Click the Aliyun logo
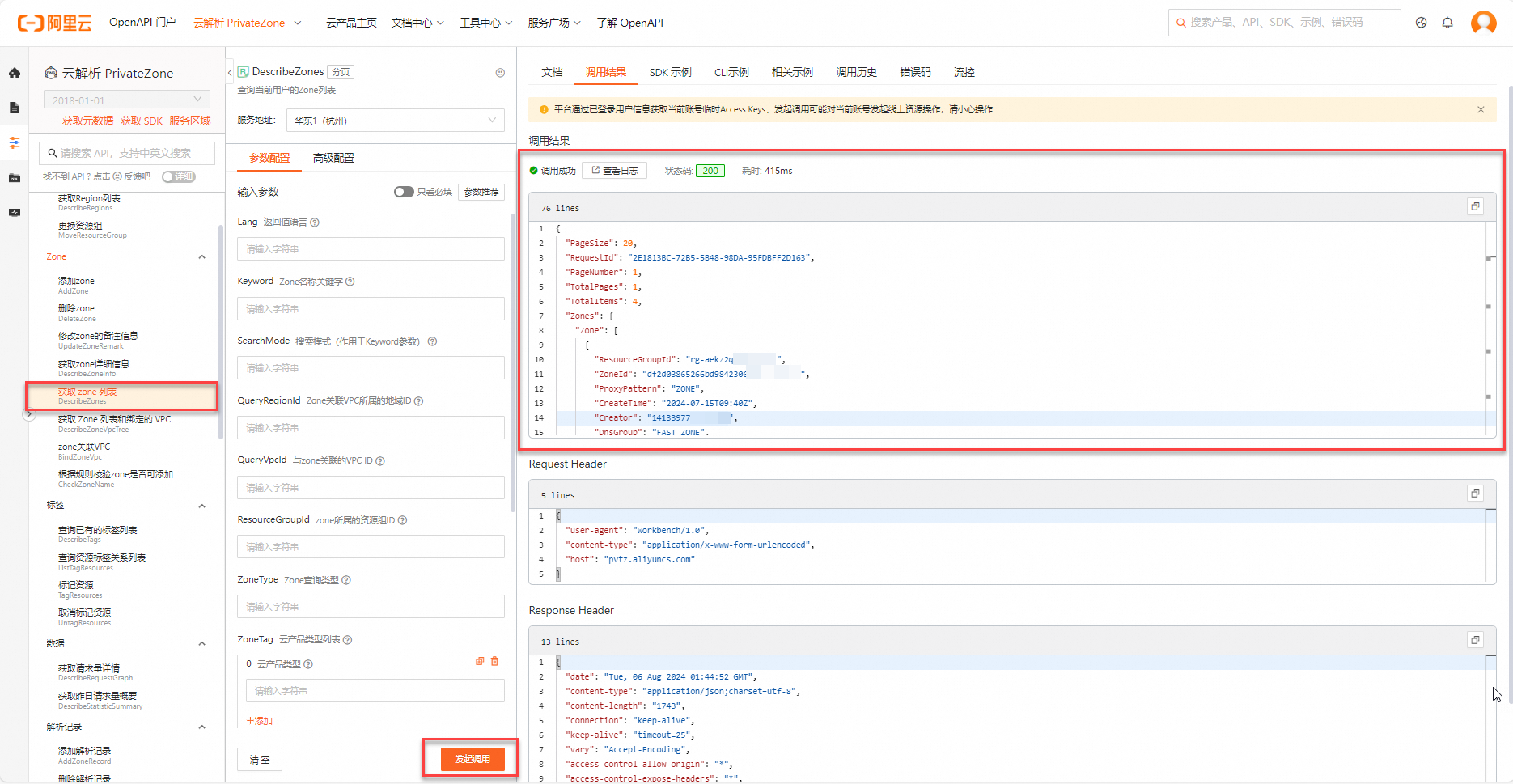 (x=54, y=23)
